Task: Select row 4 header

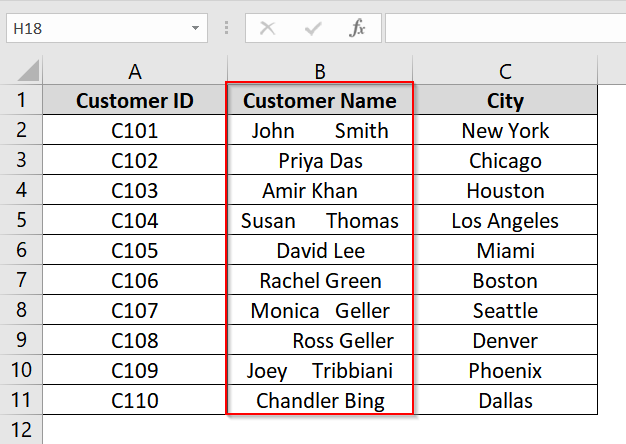Action: [21, 190]
